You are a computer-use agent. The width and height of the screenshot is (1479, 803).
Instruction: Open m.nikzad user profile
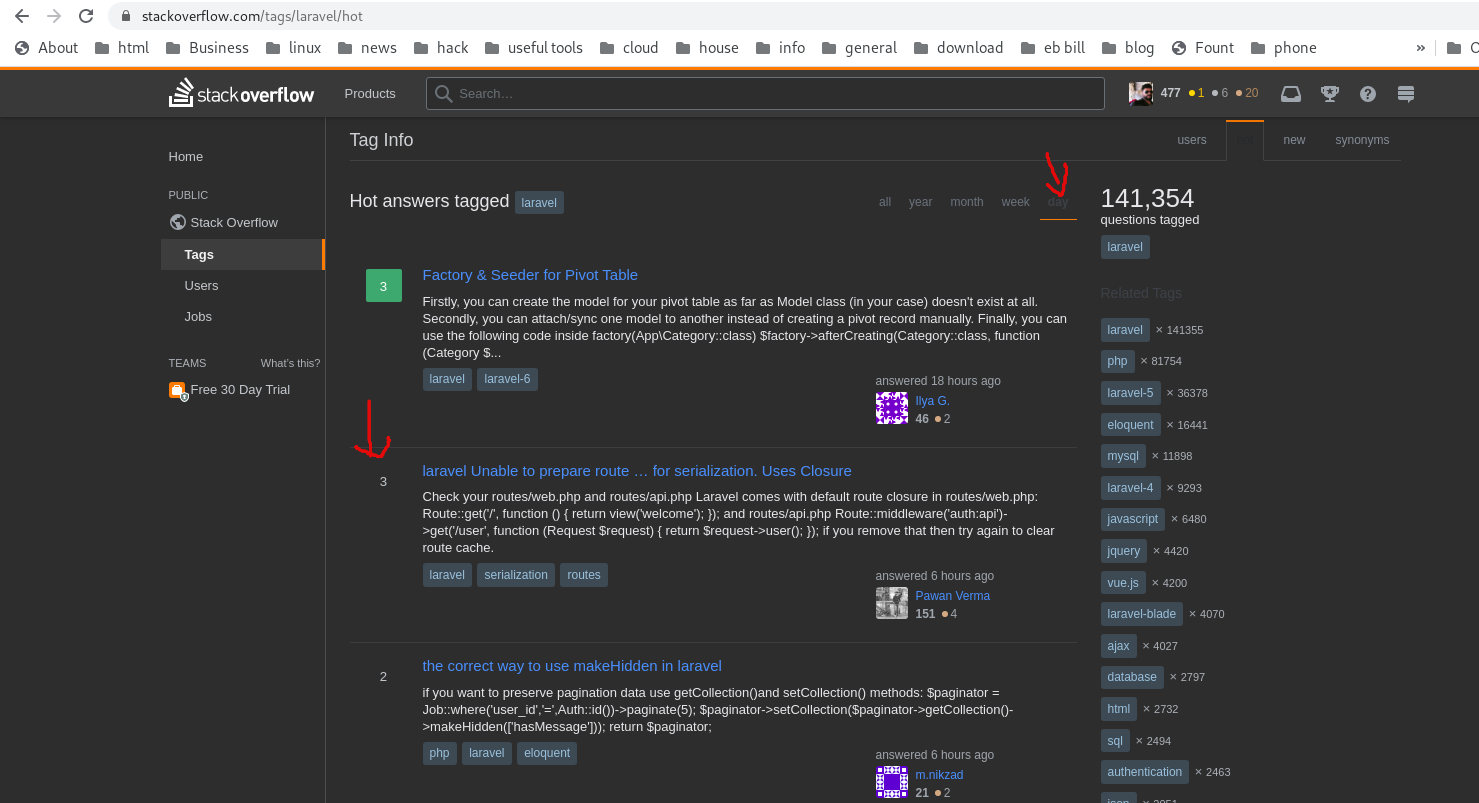coord(940,775)
